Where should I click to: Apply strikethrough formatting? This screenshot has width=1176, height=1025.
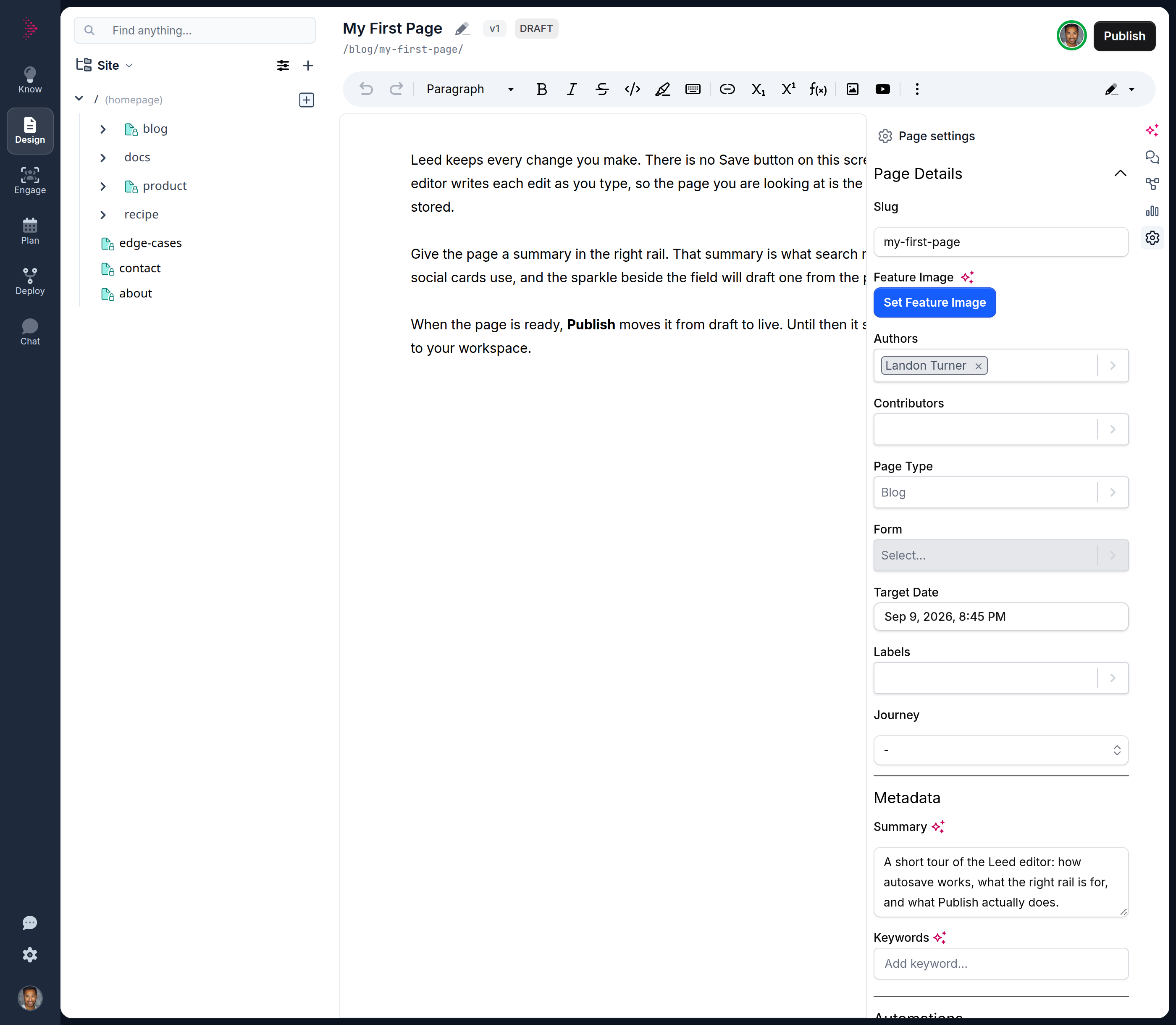coord(602,89)
